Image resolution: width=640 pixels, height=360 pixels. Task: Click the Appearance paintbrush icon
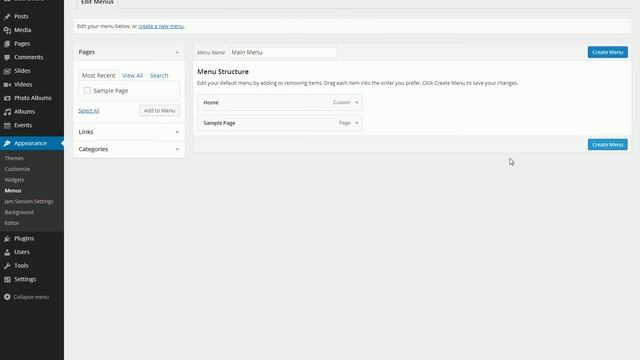coord(7,143)
